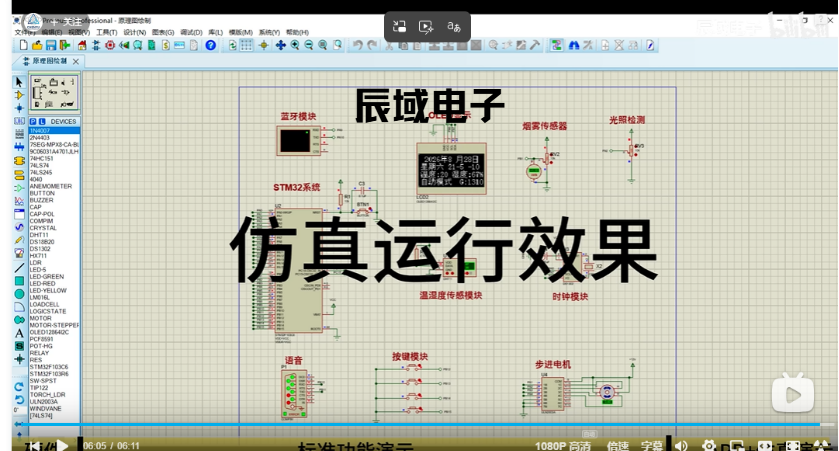Click the L library button in DEVICES header
The height and width of the screenshot is (451, 839).
[x=42, y=121]
